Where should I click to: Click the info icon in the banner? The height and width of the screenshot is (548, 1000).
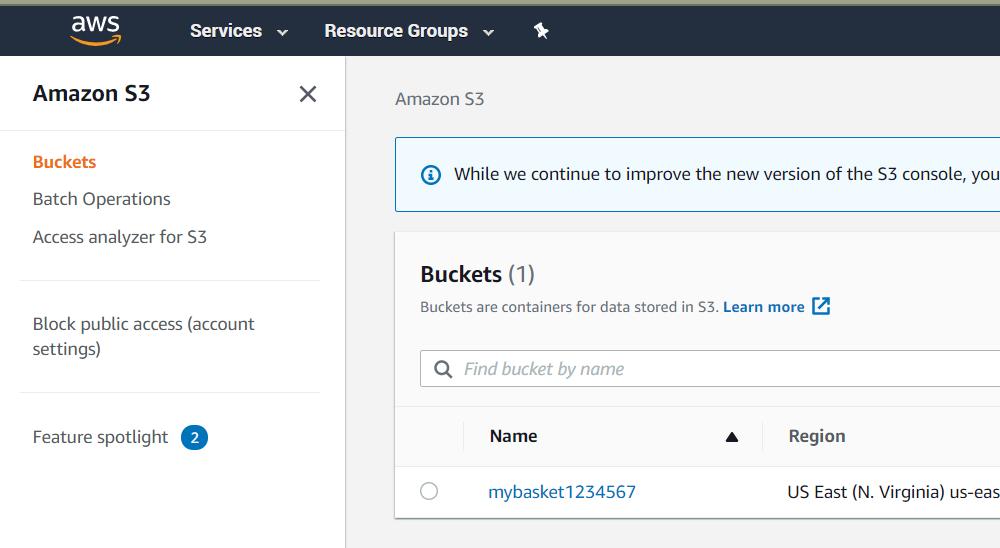[x=431, y=174]
